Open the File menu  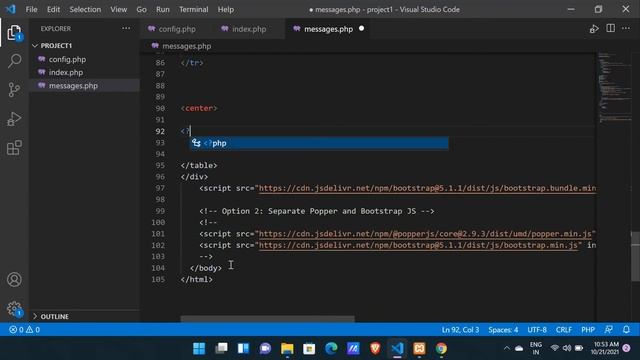pos(31,9)
